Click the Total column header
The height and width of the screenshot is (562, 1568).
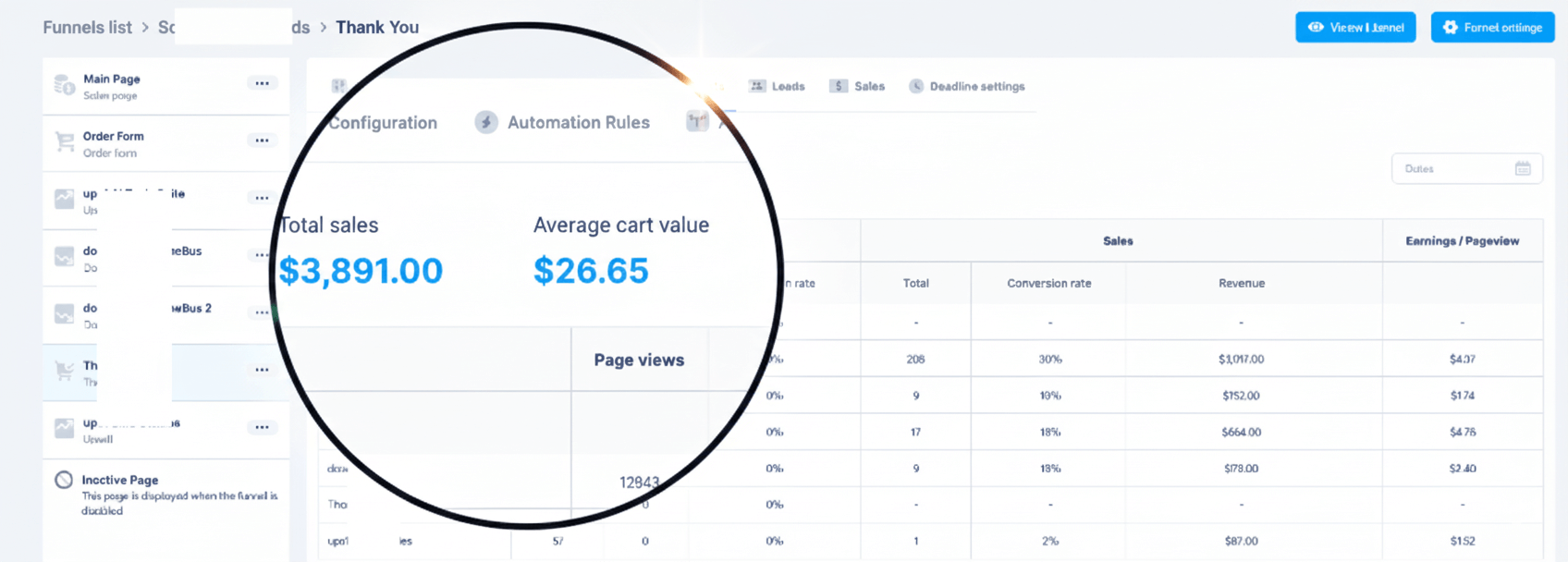click(916, 284)
